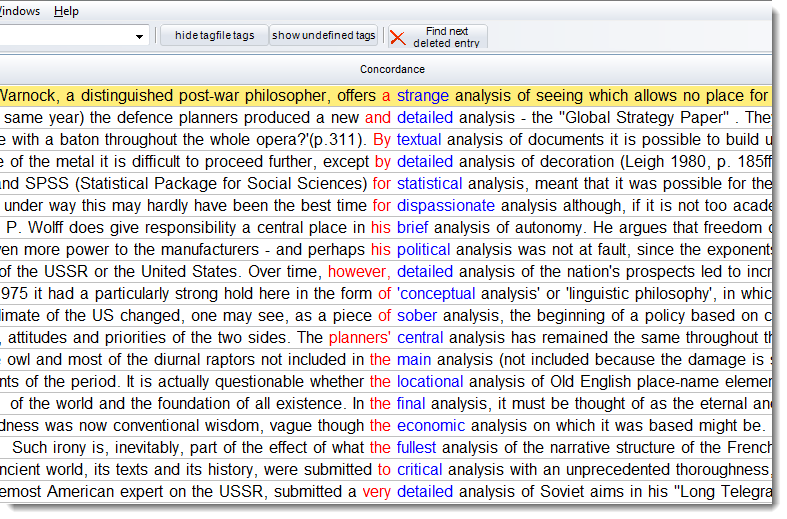787x519 pixels.
Task: Select the line with 'by detailed analysis'
Action: point(386,162)
